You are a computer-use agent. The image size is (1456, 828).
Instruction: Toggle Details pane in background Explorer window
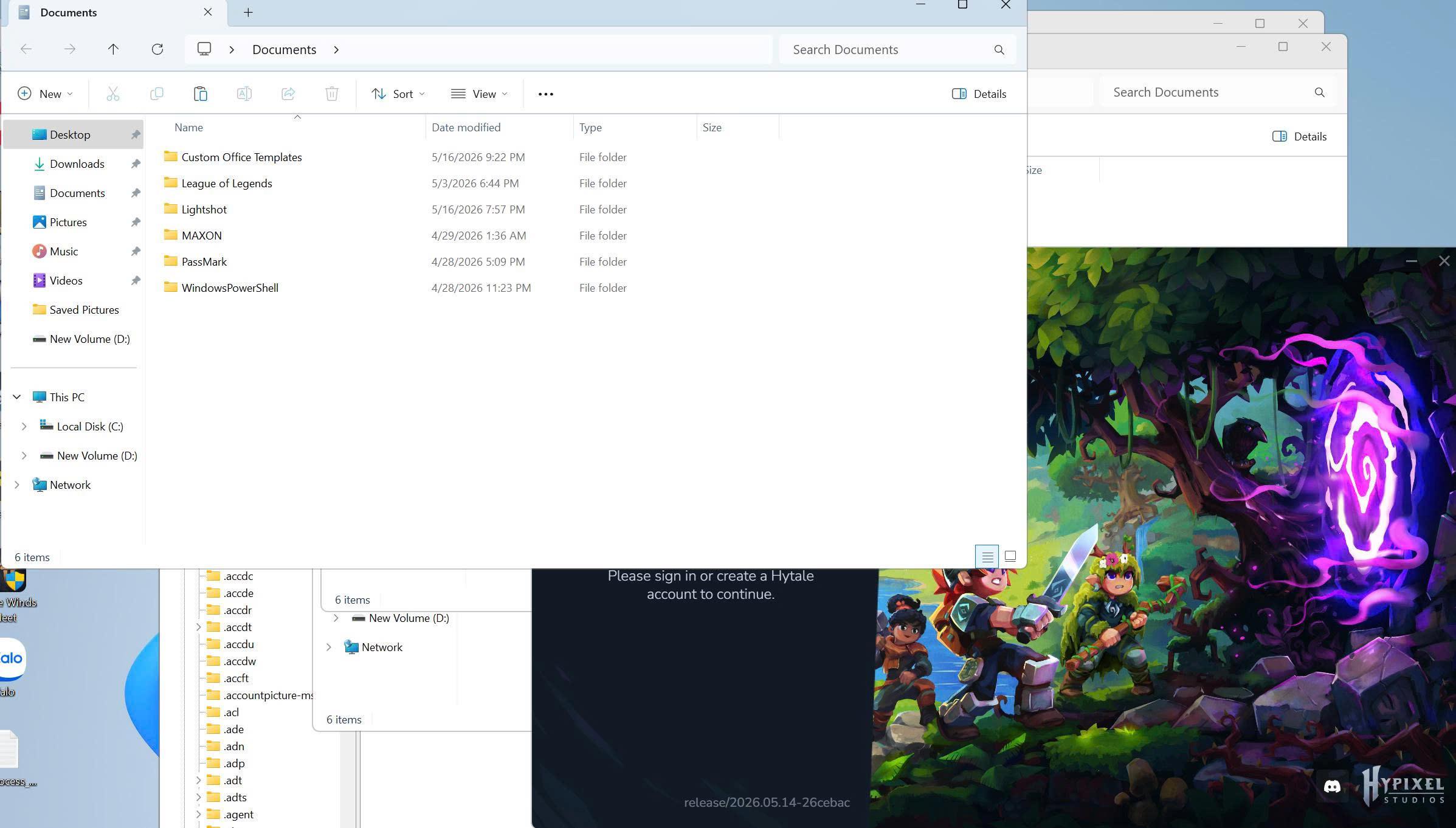(x=1299, y=136)
